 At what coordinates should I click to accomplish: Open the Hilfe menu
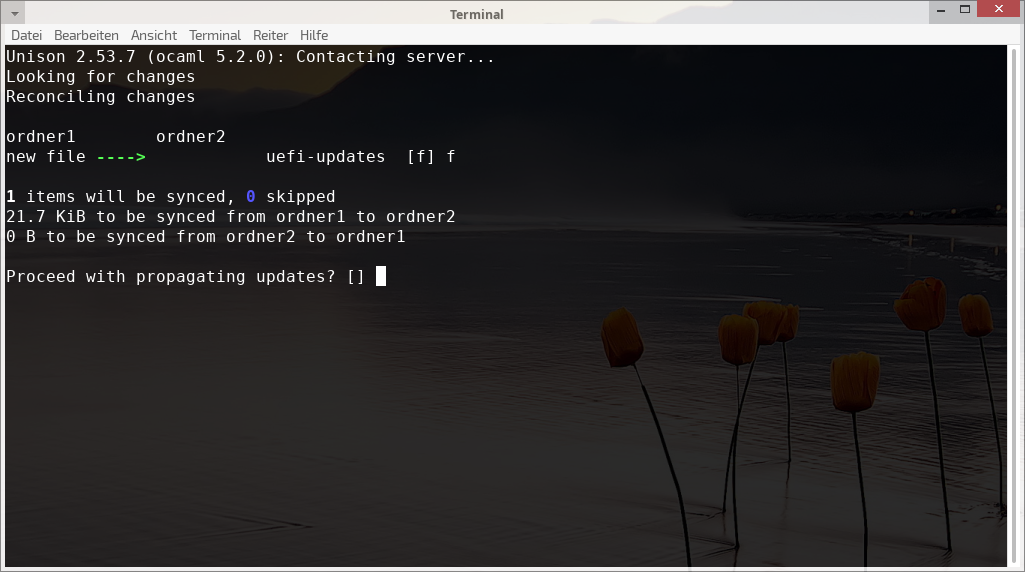pos(314,35)
